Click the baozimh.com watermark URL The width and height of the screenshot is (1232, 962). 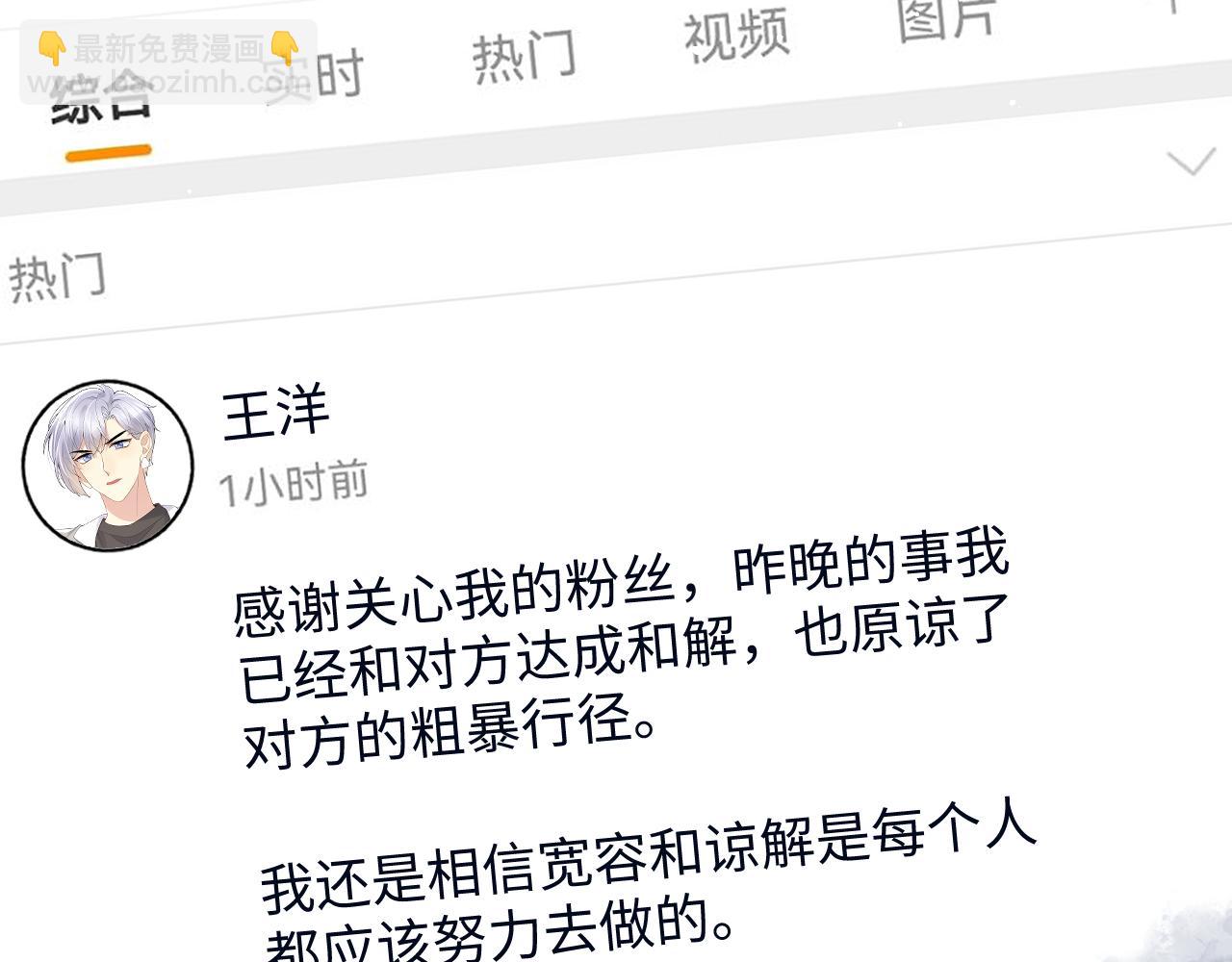(x=167, y=81)
